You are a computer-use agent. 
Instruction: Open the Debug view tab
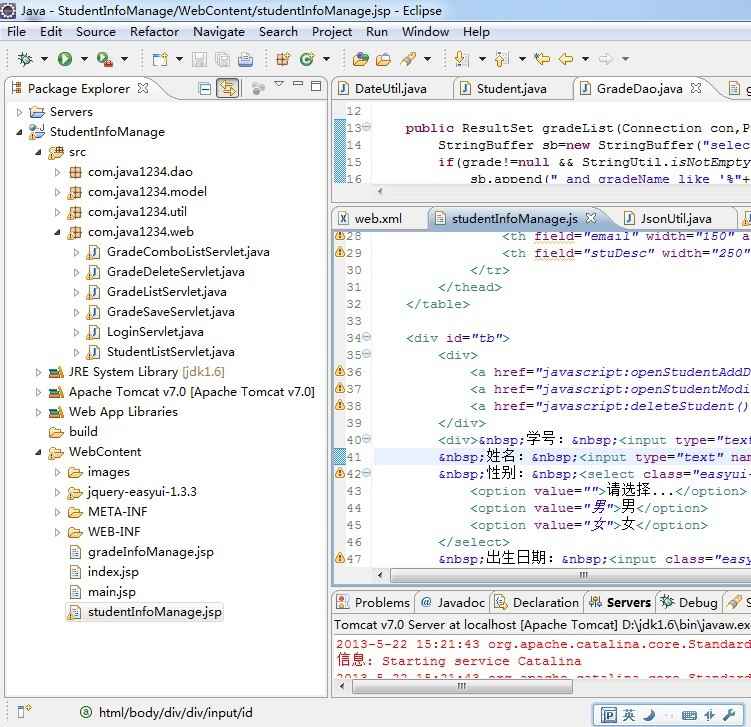(690, 602)
